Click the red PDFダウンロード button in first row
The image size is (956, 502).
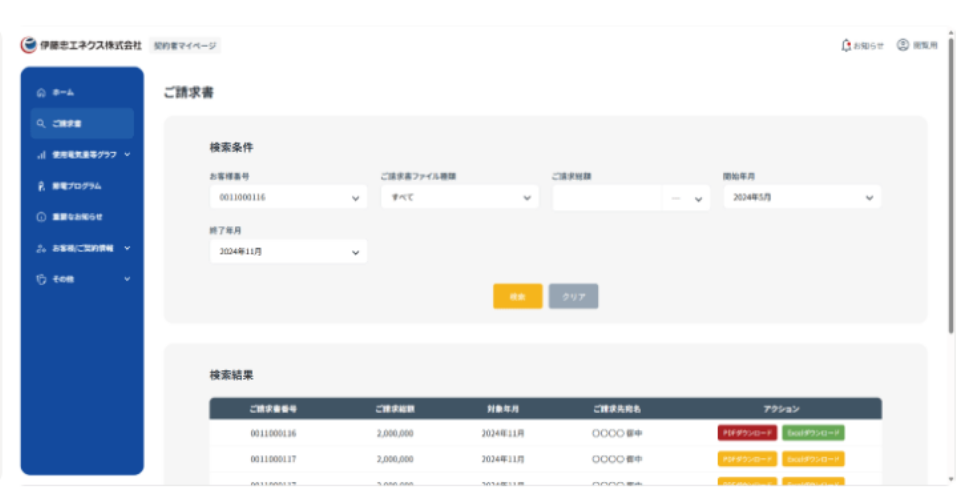pyautogui.click(x=746, y=433)
